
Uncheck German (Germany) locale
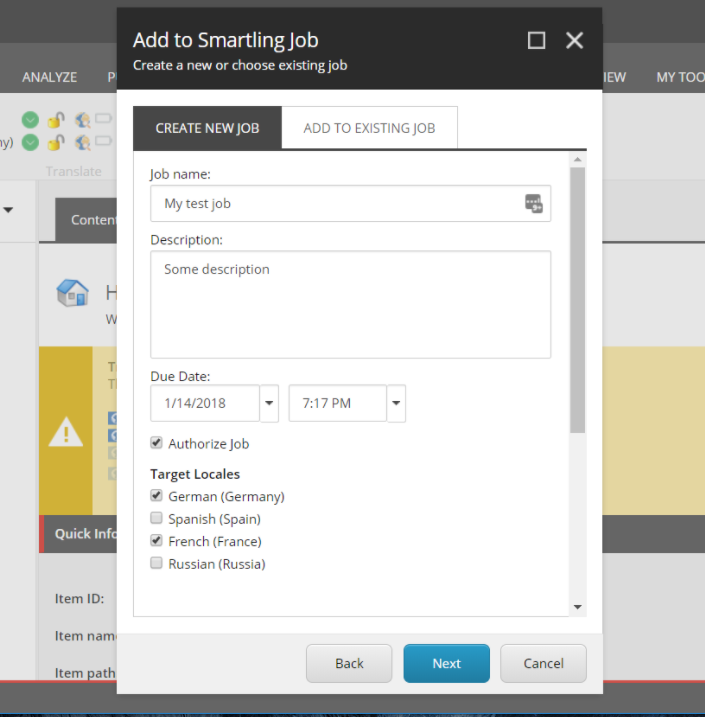(156, 495)
